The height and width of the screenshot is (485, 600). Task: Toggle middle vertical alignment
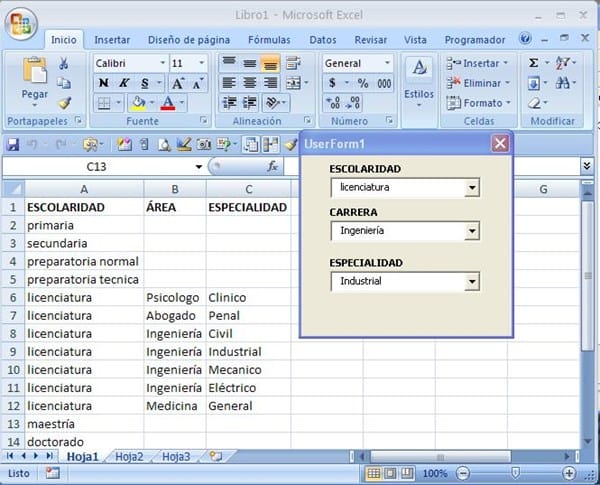point(250,63)
